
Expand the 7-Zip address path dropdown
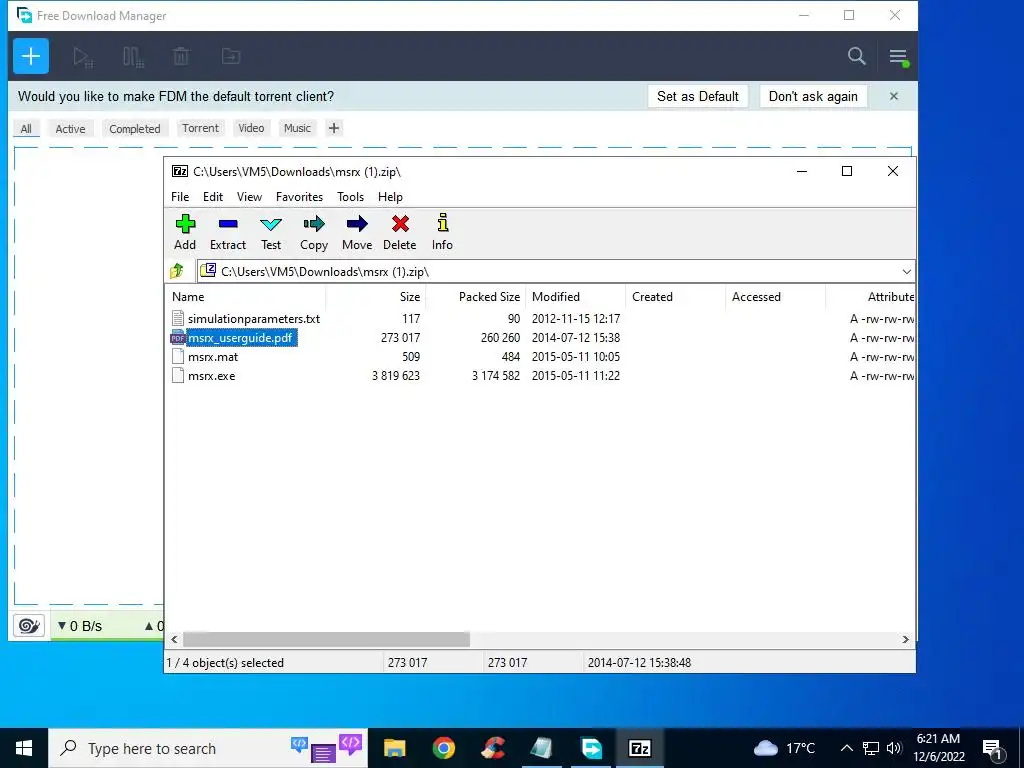pos(906,272)
